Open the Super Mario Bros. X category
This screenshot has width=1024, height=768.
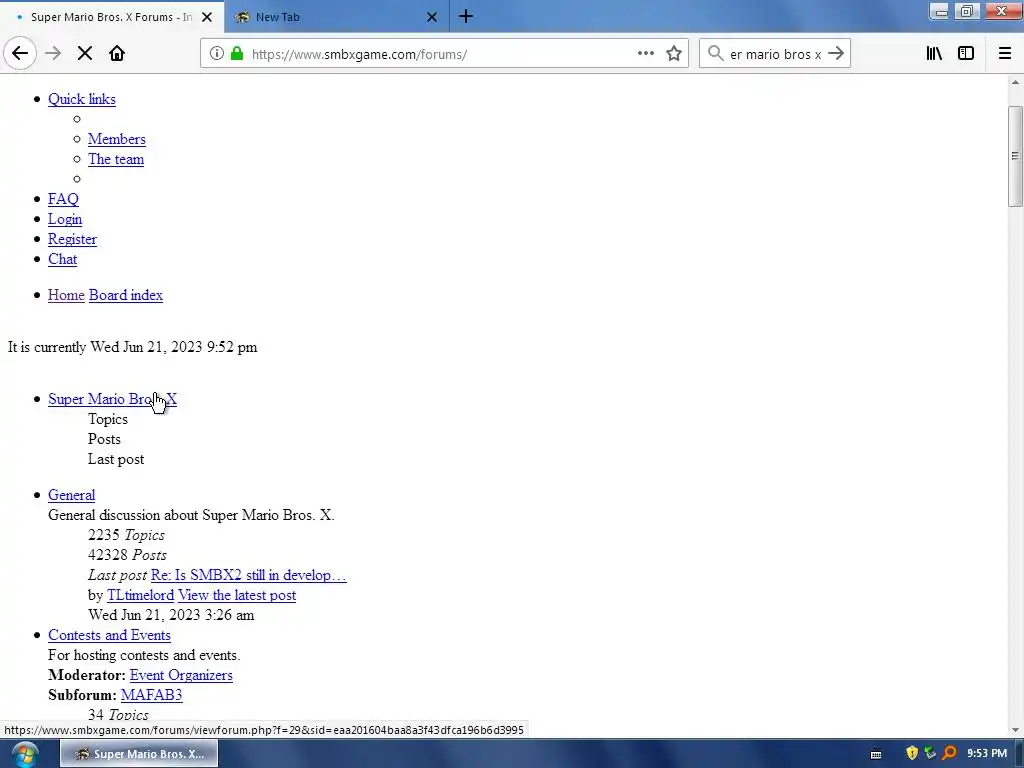pyautogui.click(x=112, y=399)
